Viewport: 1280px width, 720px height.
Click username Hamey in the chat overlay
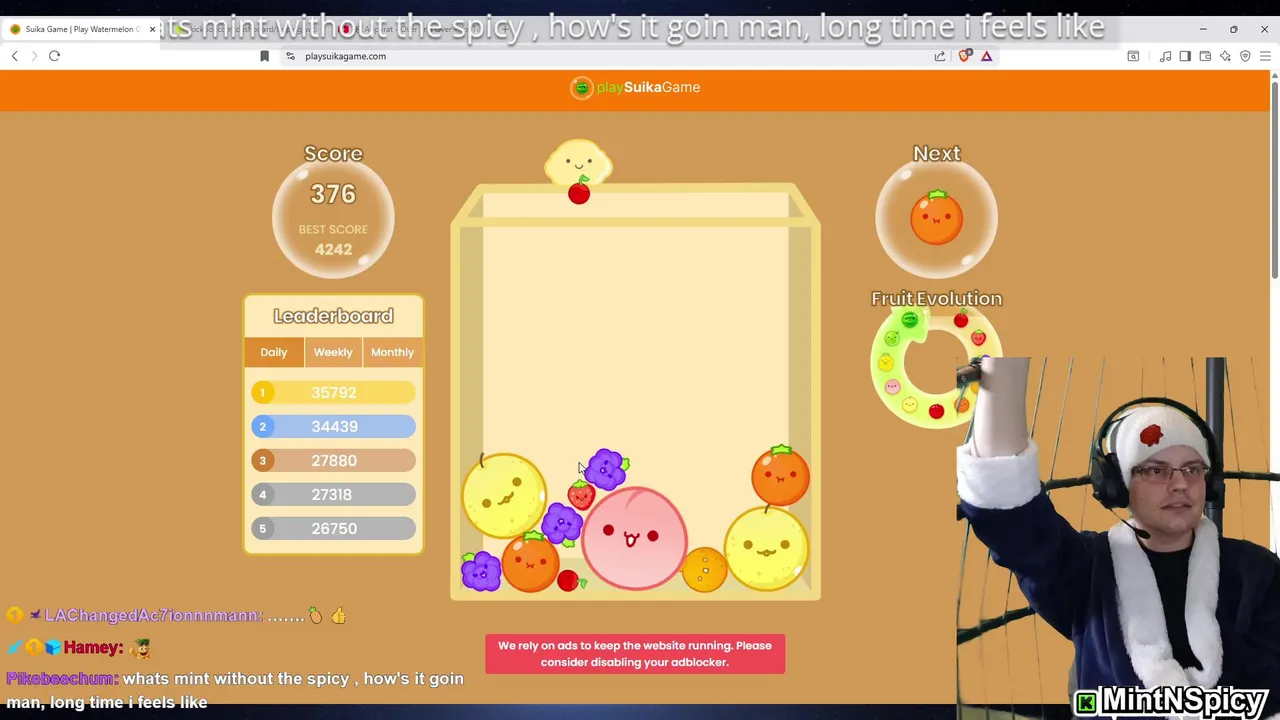[94, 648]
